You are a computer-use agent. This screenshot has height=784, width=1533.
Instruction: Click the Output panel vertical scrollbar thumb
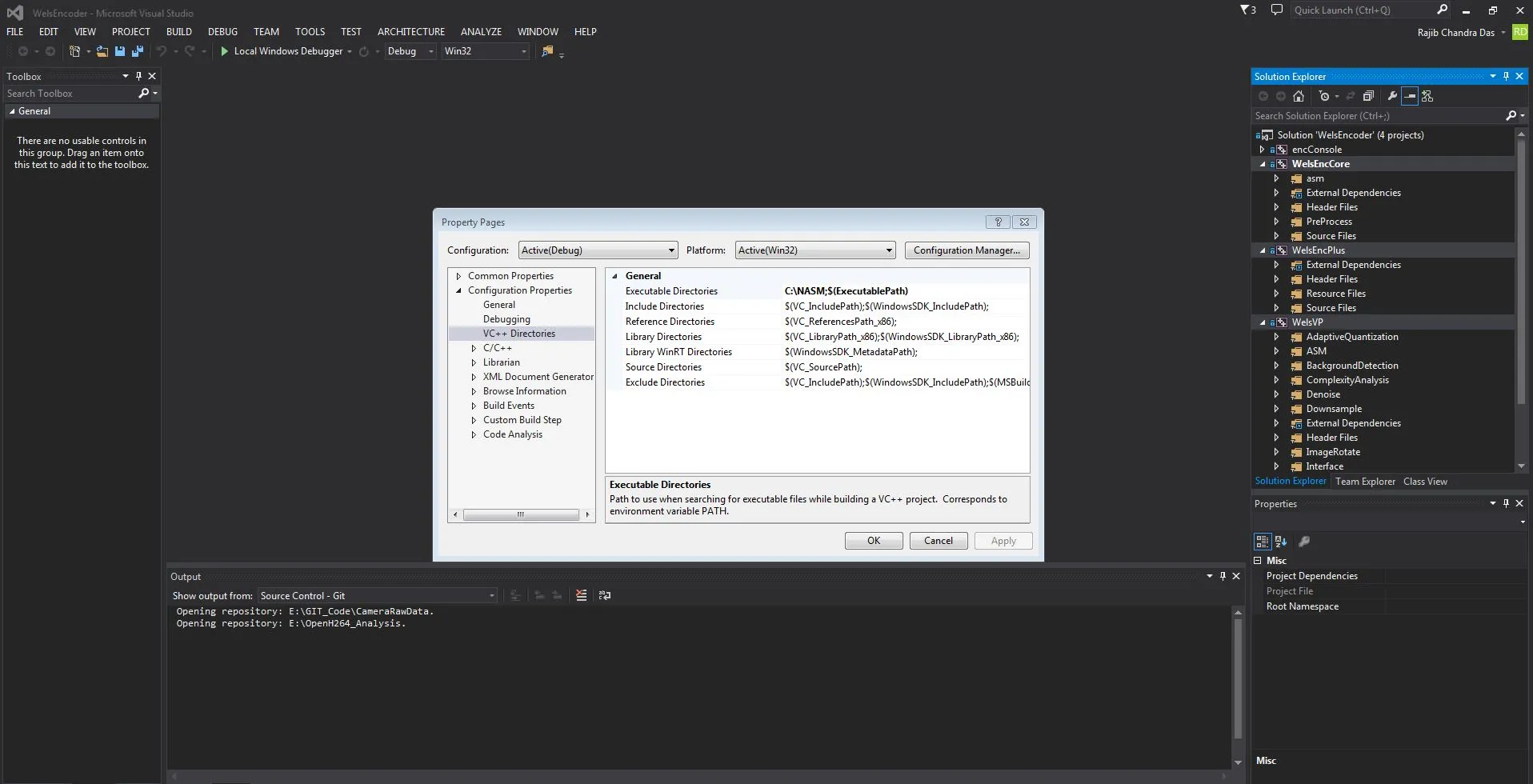1238,678
